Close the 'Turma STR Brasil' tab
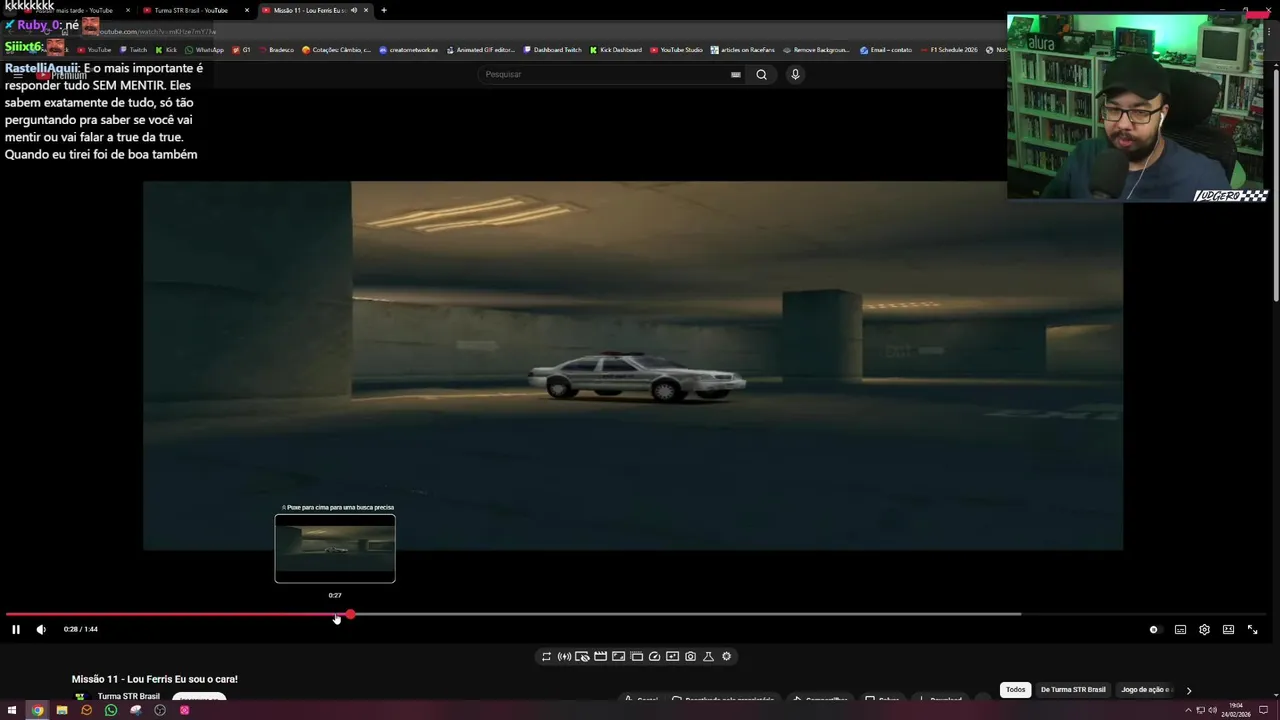1280x720 pixels. click(247, 10)
